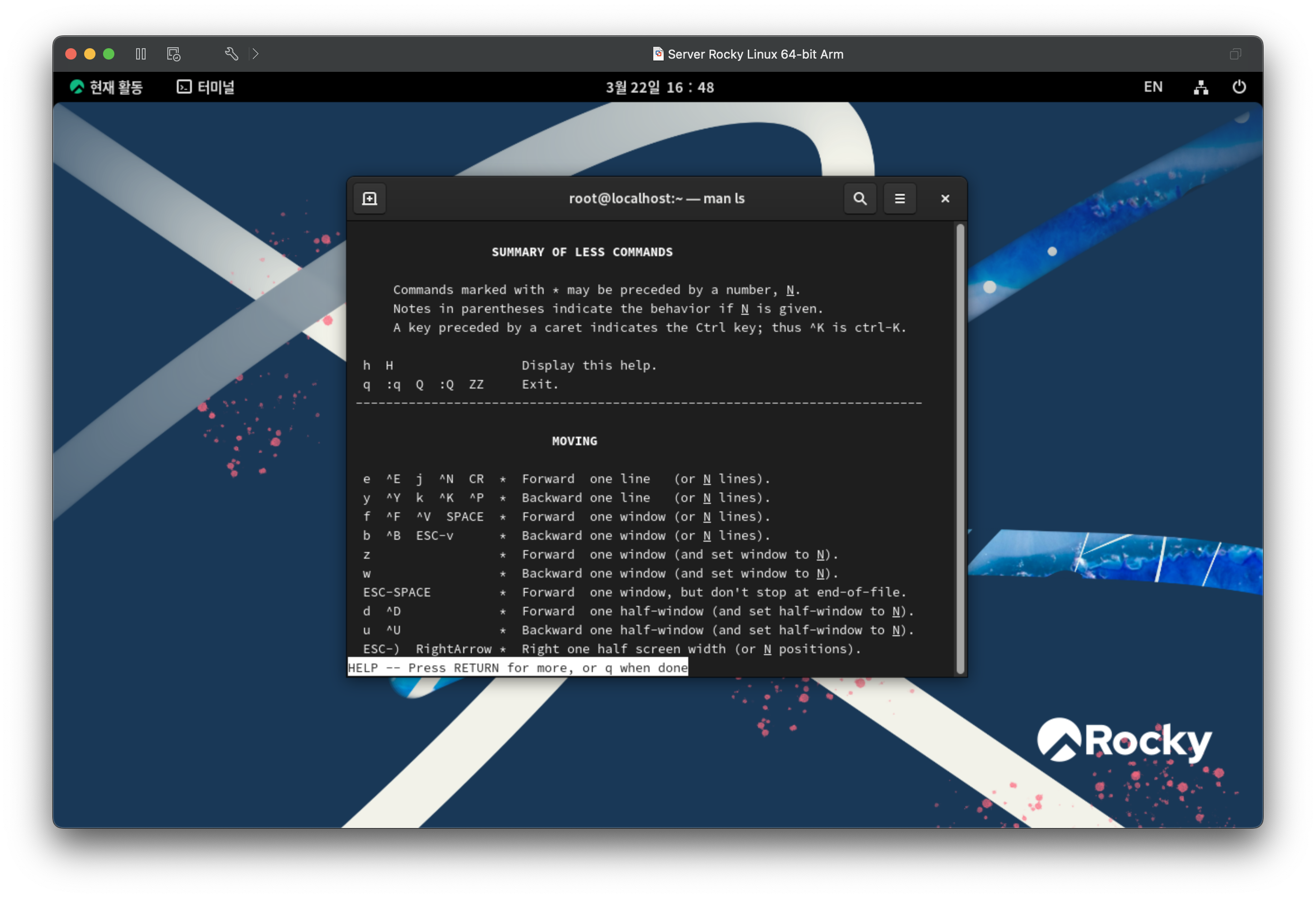Open the 터미널 app menu
1316x898 pixels.
[x=206, y=87]
